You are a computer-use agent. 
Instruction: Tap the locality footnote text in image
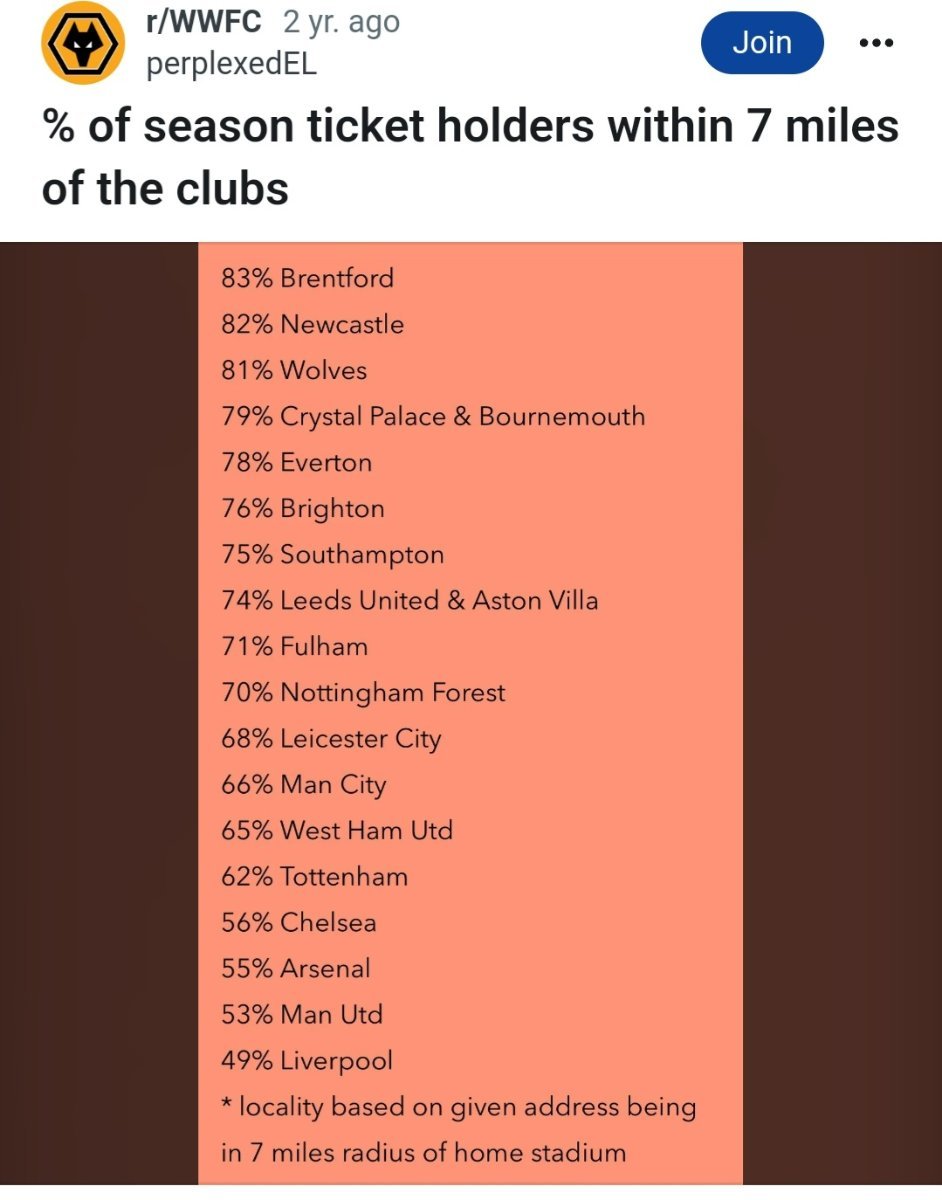(459, 1130)
